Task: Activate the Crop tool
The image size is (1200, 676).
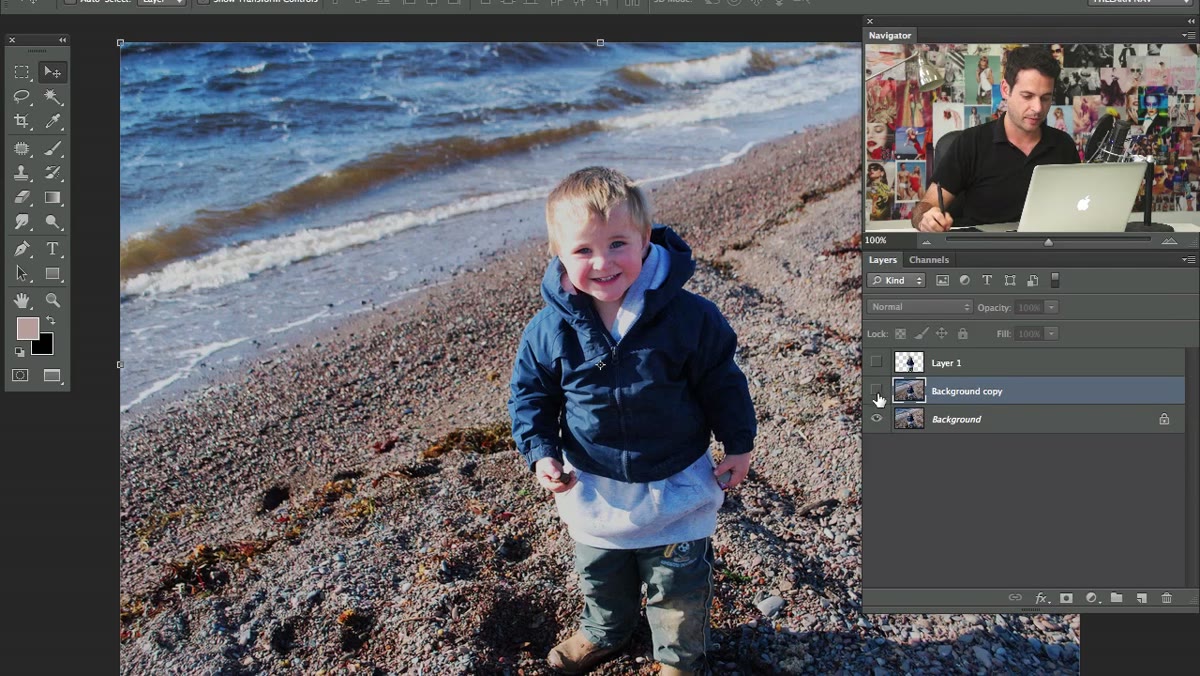Action: click(x=21, y=122)
